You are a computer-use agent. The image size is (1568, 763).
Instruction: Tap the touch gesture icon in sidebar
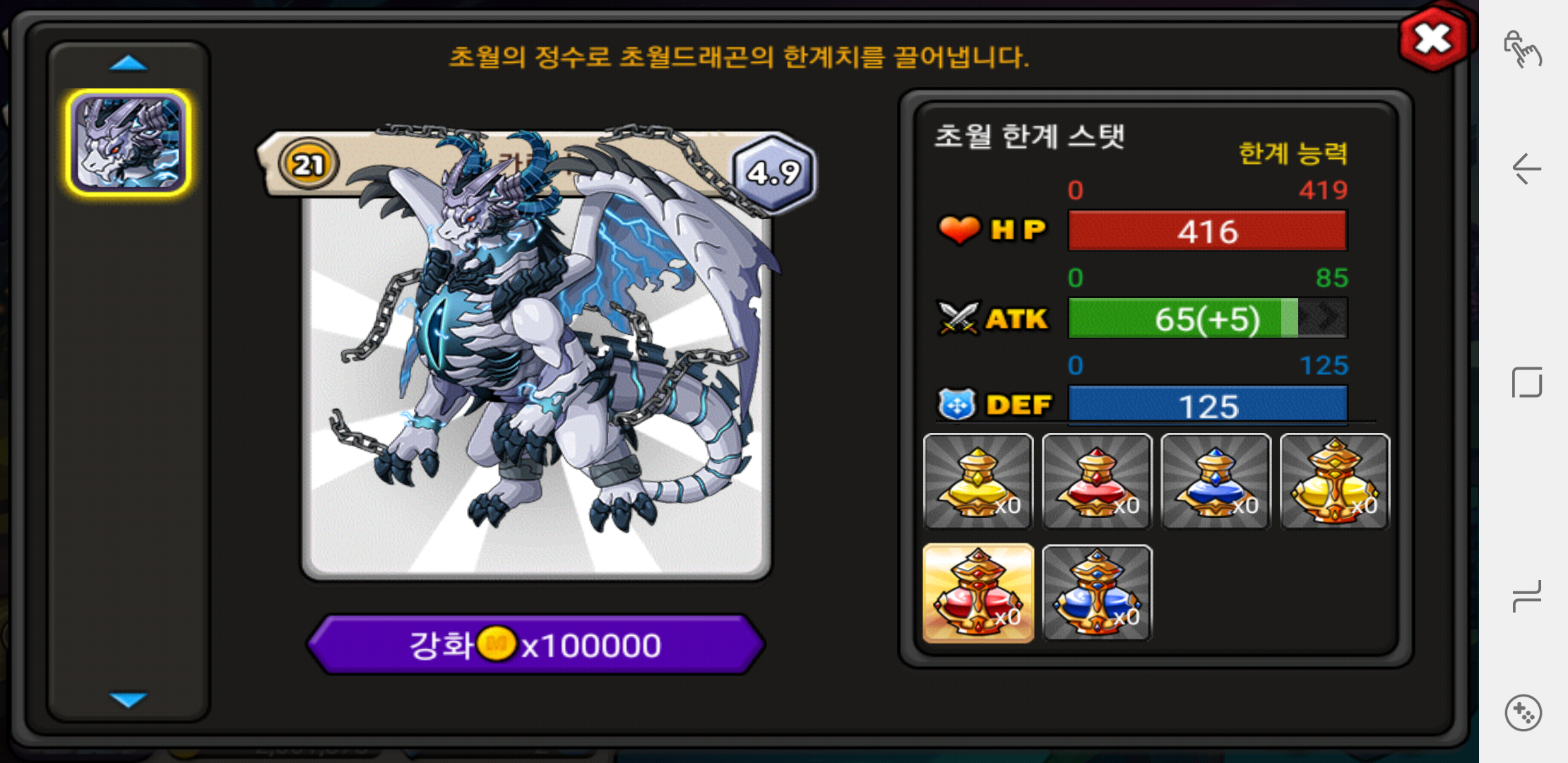1523,49
